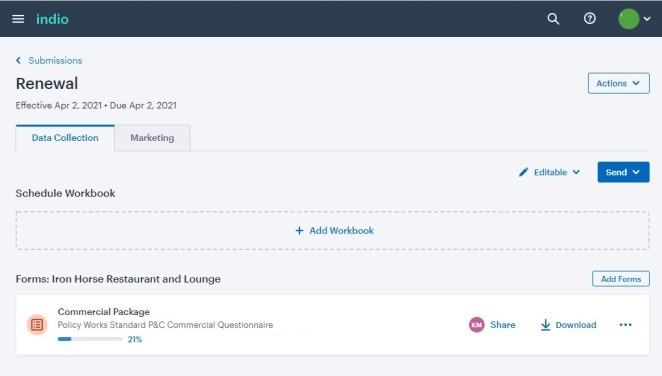Select the Data Collection tab
The image size is (662, 376).
pyautogui.click(x=65, y=138)
